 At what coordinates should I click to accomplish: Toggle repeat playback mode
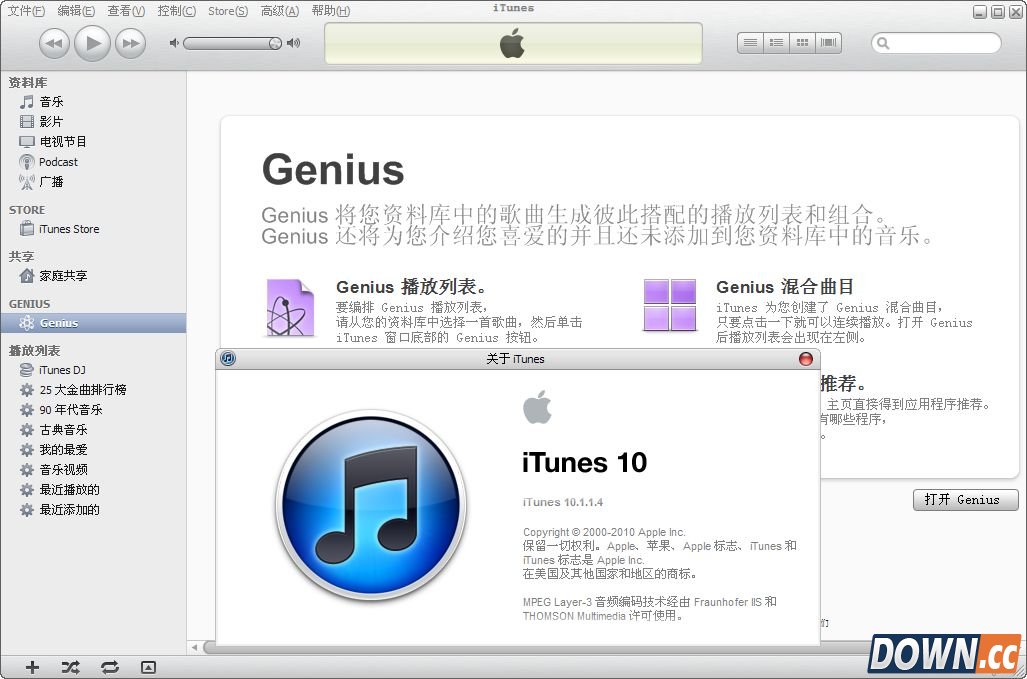click(108, 666)
